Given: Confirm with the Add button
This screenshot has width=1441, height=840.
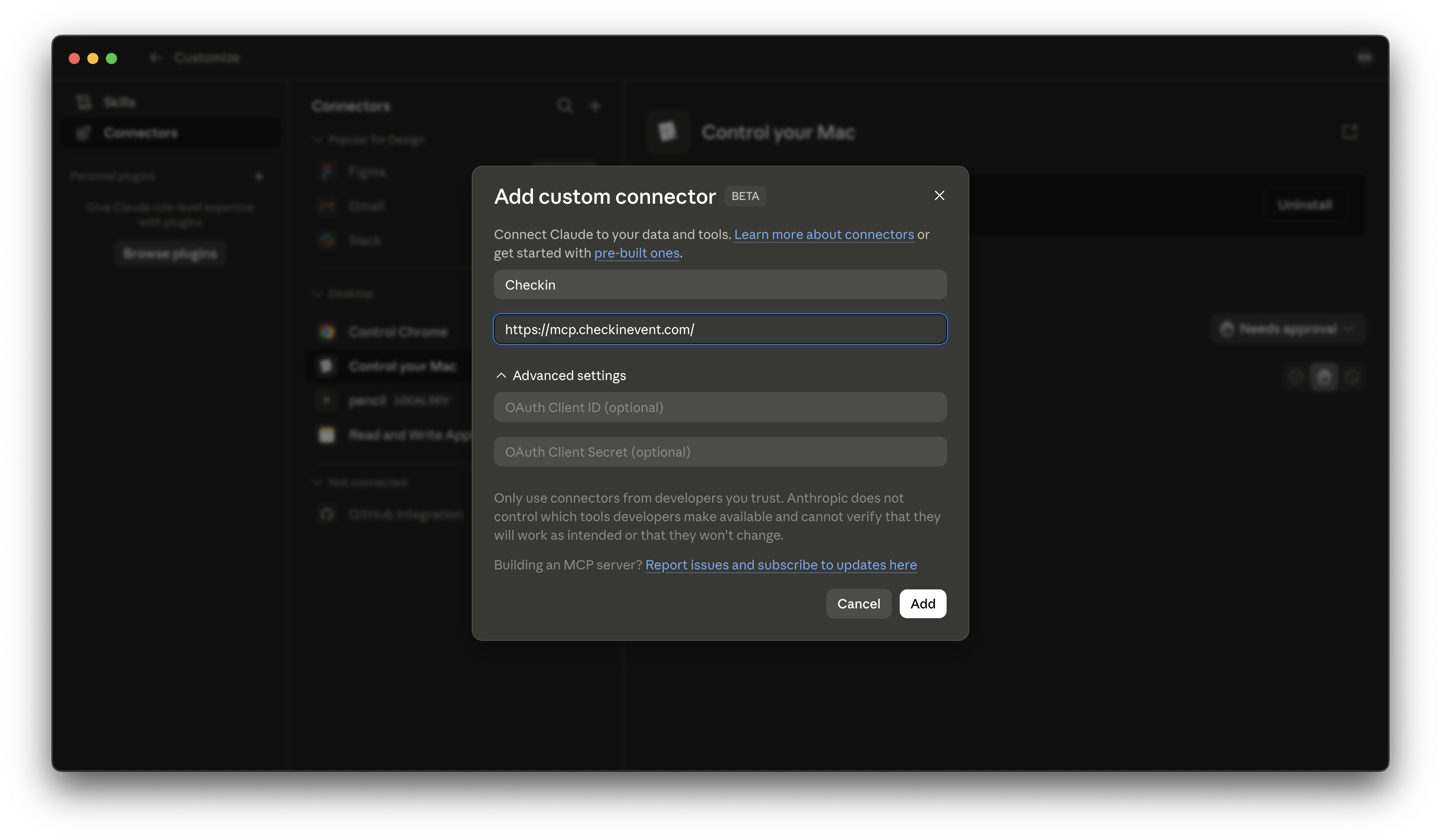Looking at the screenshot, I should 922,604.
